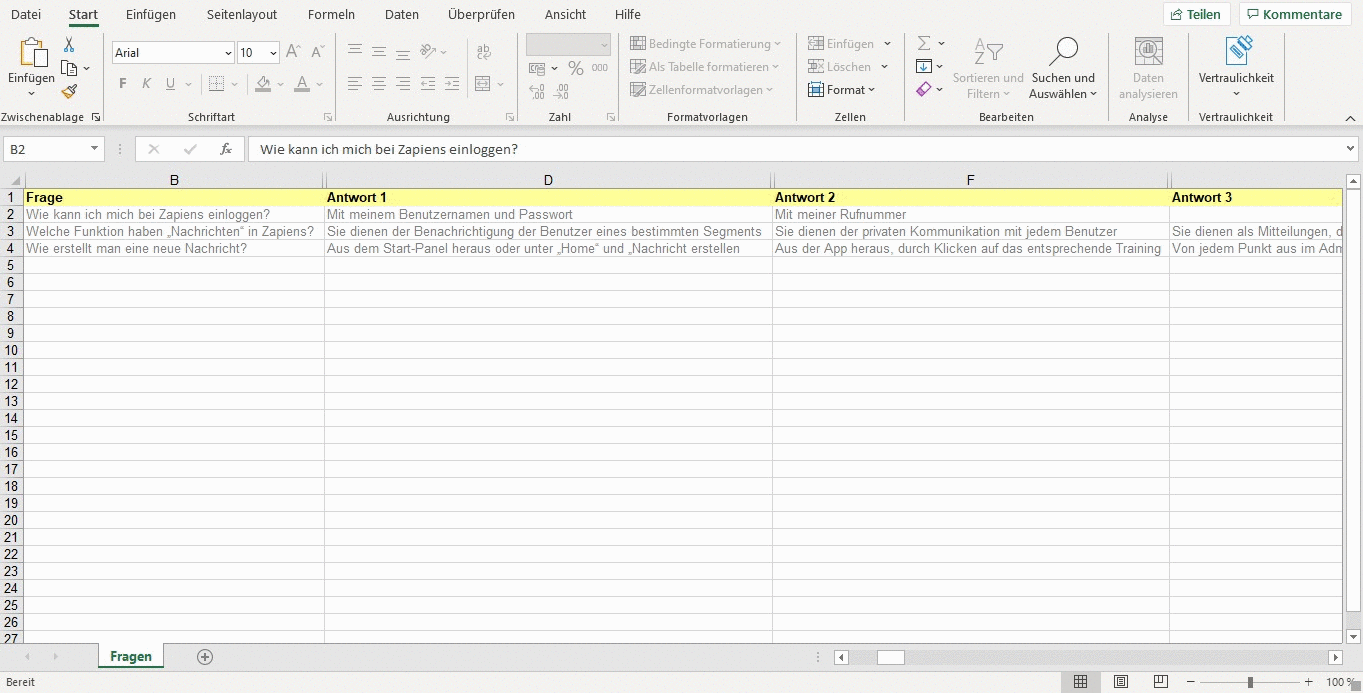This screenshot has width=1363, height=693.
Task: Click the Clear eraser icon
Action: pos(924,90)
